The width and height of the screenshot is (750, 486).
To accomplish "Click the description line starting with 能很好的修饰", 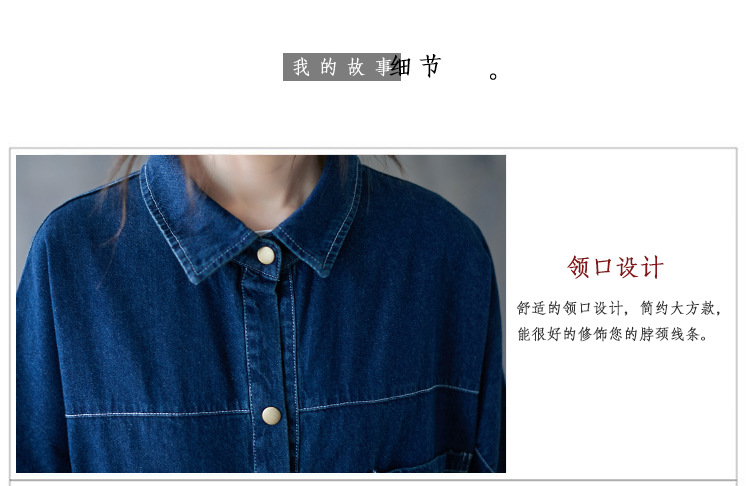I will (x=613, y=334).
